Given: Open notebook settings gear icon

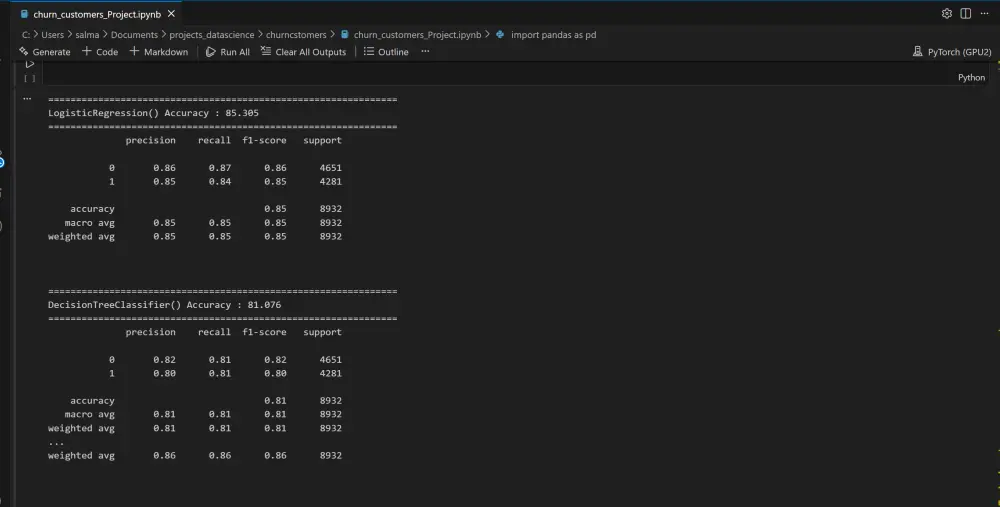Looking at the screenshot, I should [946, 13].
